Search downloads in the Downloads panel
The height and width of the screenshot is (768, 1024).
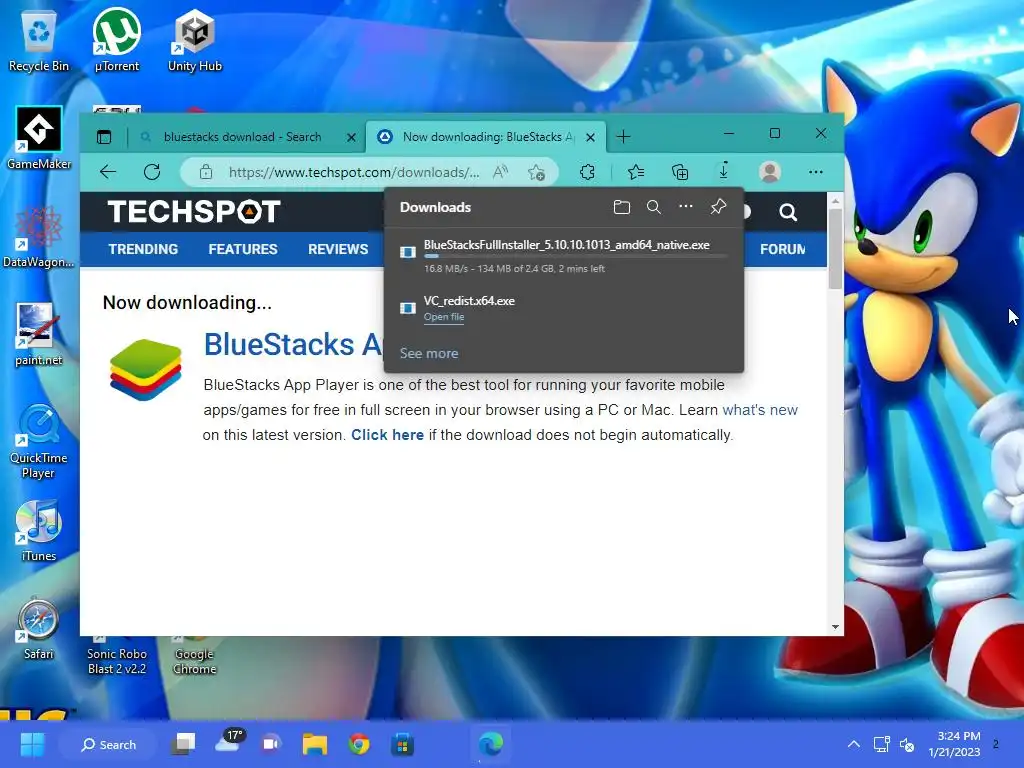[654, 207]
